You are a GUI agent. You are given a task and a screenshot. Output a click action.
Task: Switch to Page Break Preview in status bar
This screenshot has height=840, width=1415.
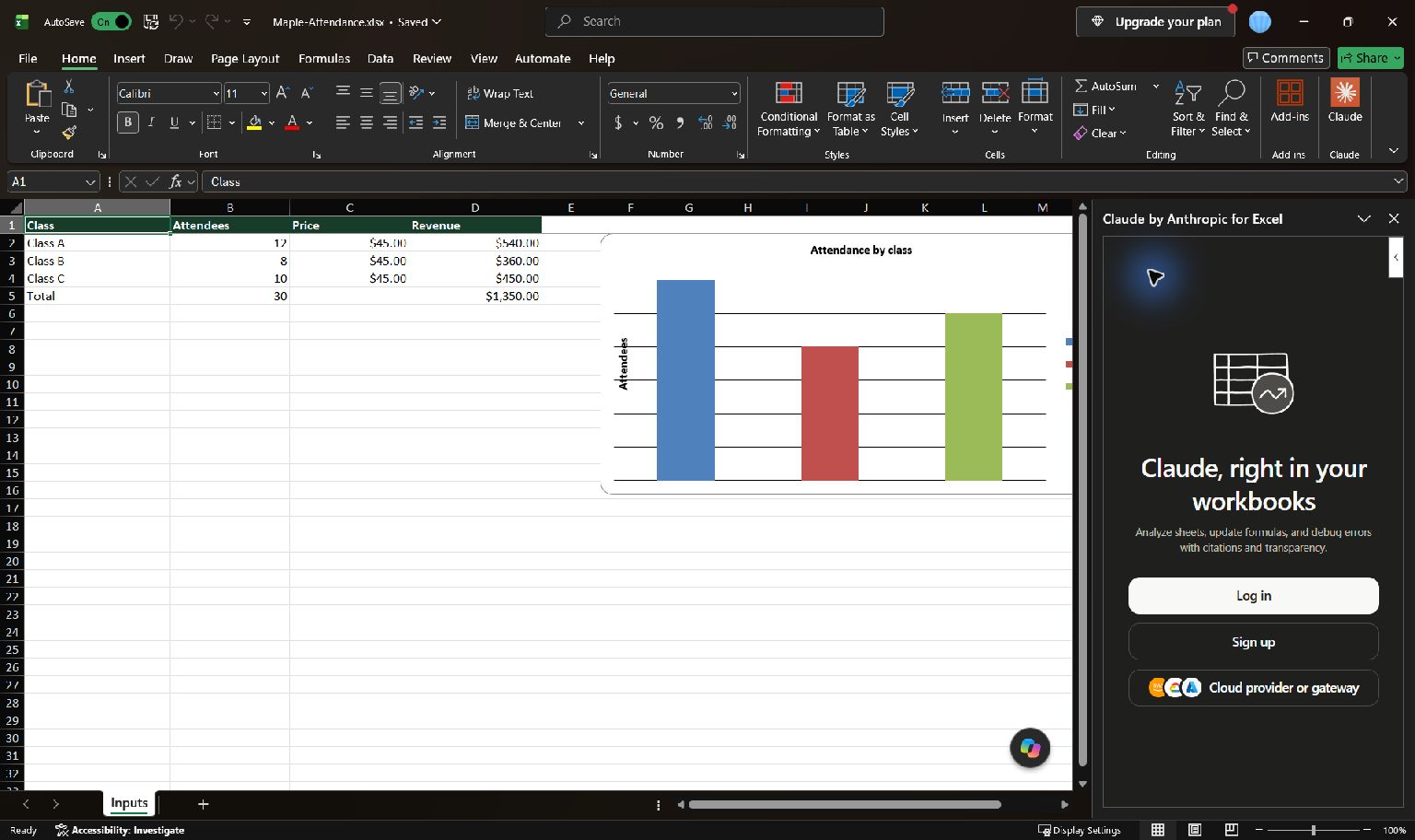coord(1232,830)
